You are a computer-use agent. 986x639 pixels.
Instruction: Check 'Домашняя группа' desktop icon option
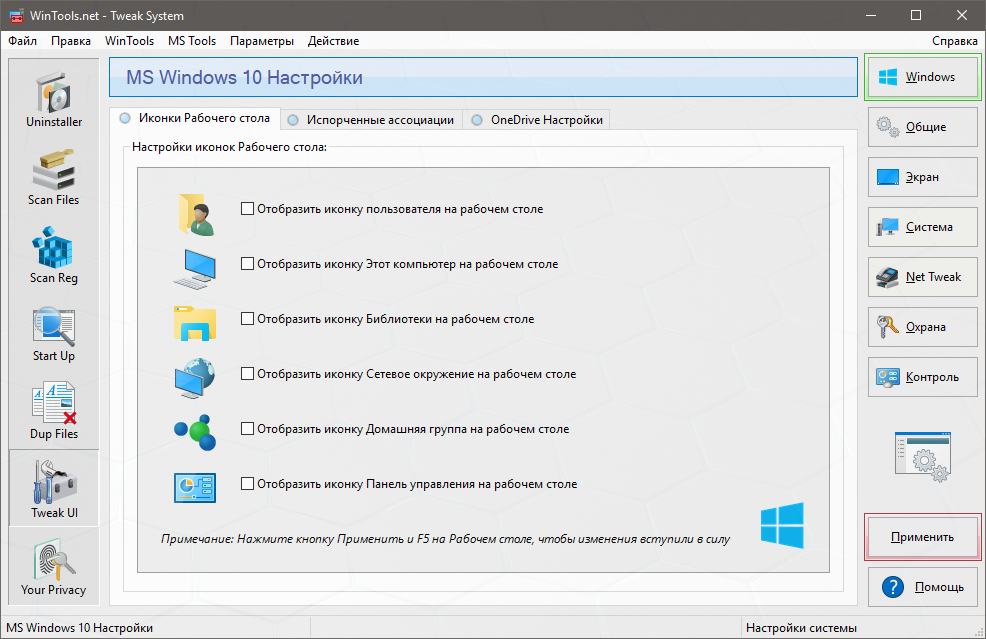(x=248, y=429)
